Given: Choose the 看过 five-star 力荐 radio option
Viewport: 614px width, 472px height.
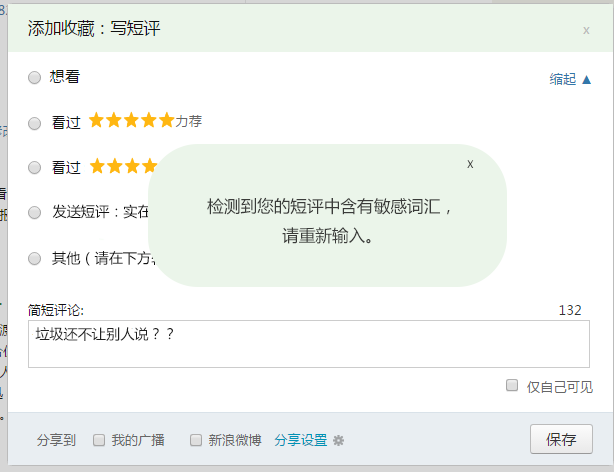Looking at the screenshot, I should (35, 123).
